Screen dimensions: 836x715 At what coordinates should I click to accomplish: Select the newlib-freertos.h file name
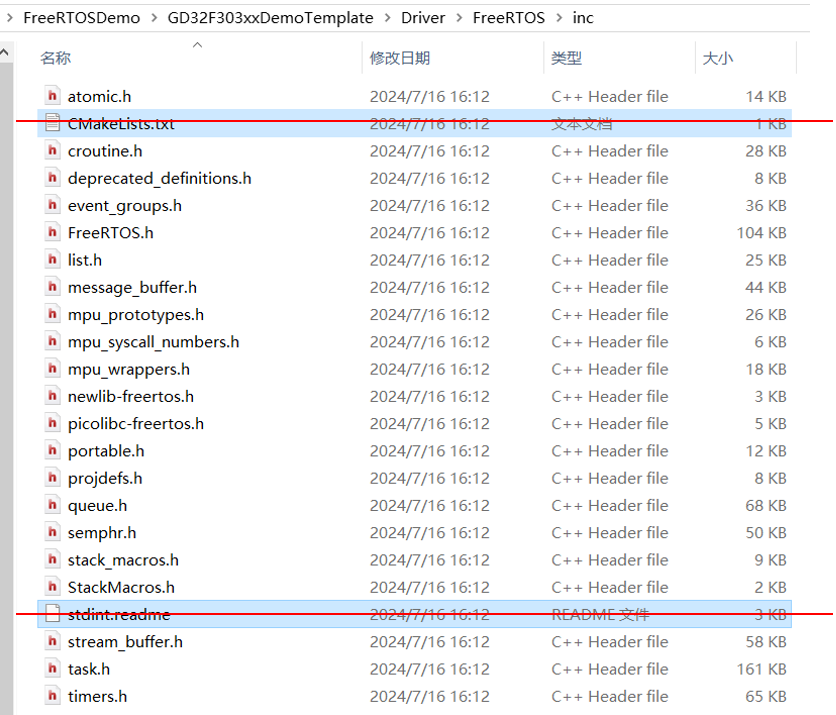point(131,397)
